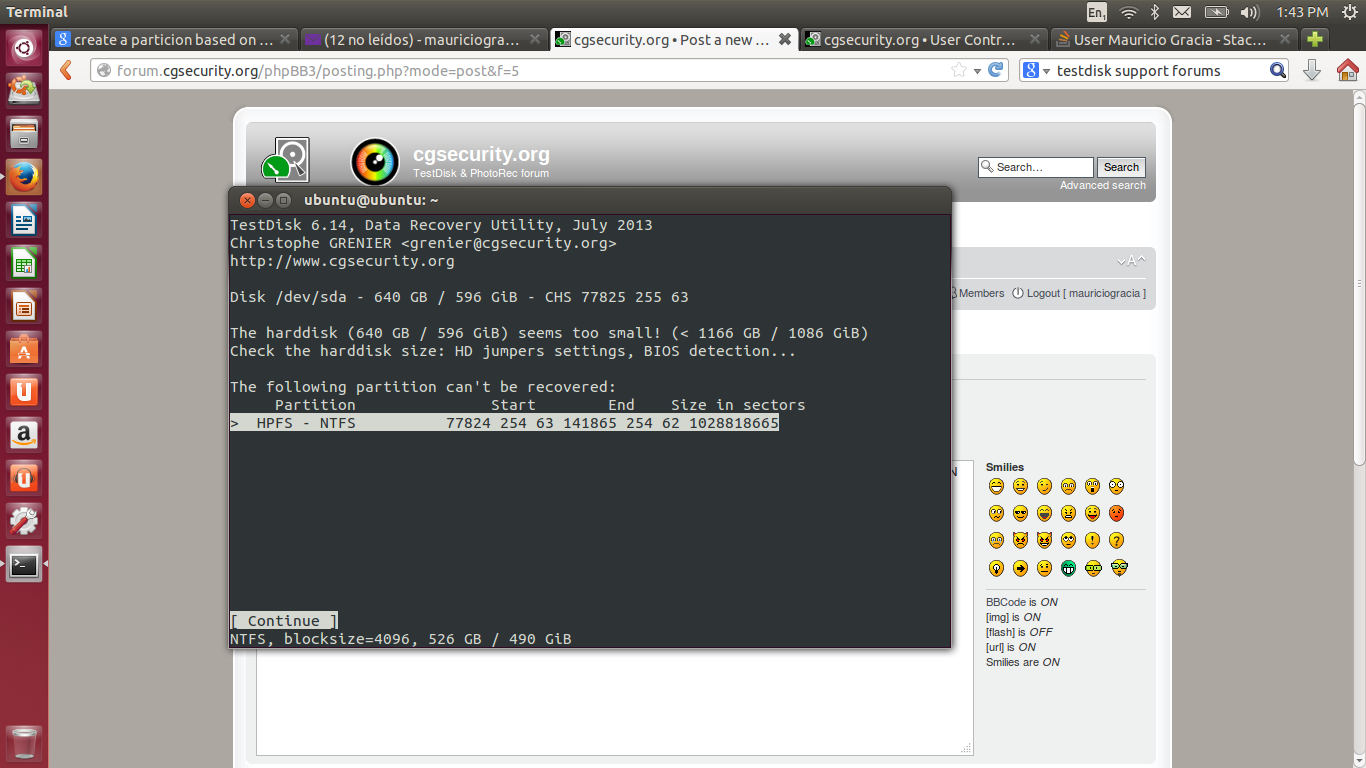1366x768 pixels.
Task: Launch LibreOffice Writer from the dock
Action: tap(24, 220)
